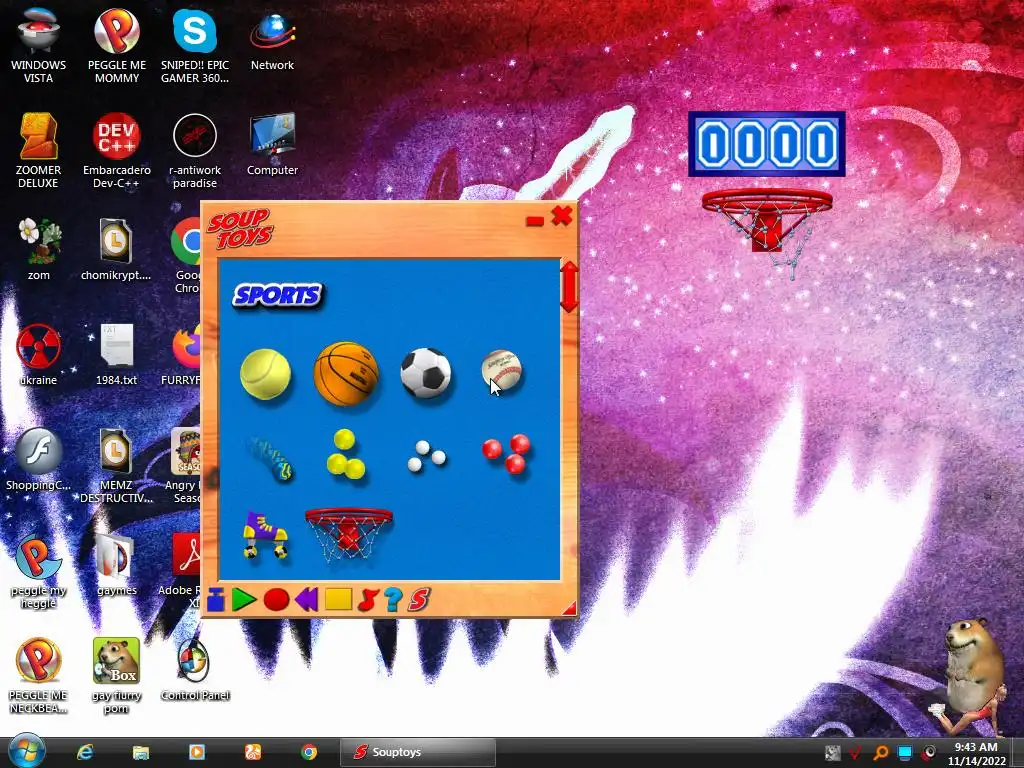This screenshot has height=768, width=1024.
Task: Click the hamster character on desktop
Action: point(970,676)
